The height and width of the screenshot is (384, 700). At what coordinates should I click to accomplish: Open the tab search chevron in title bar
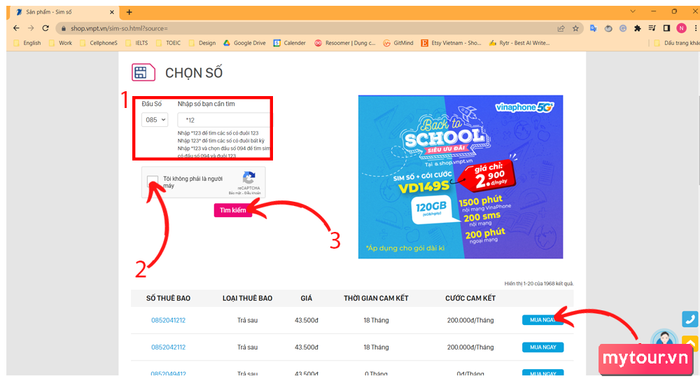tap(633, 12)
